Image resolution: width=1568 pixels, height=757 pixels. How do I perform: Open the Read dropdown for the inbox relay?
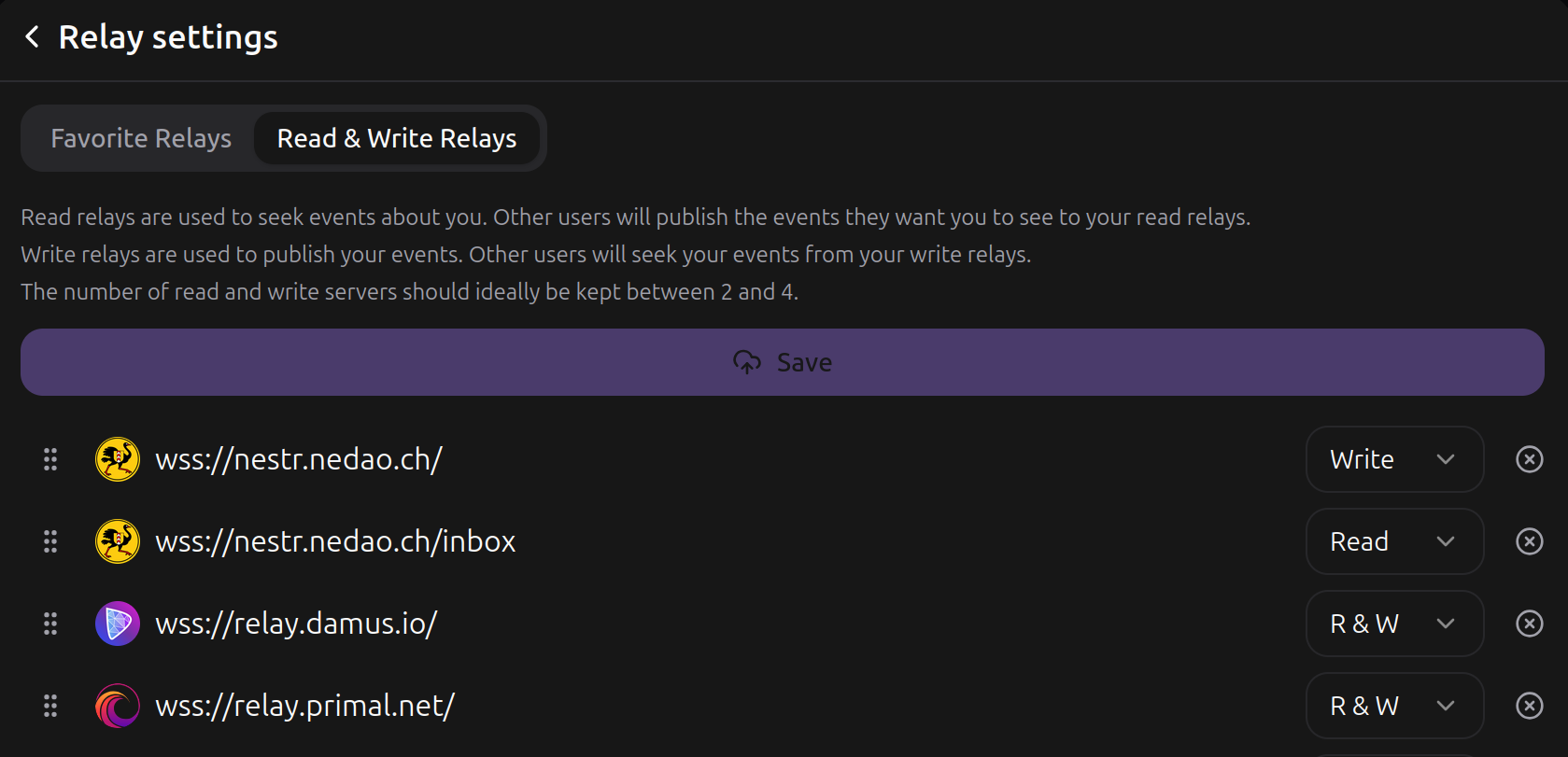tap(1394, 540)
